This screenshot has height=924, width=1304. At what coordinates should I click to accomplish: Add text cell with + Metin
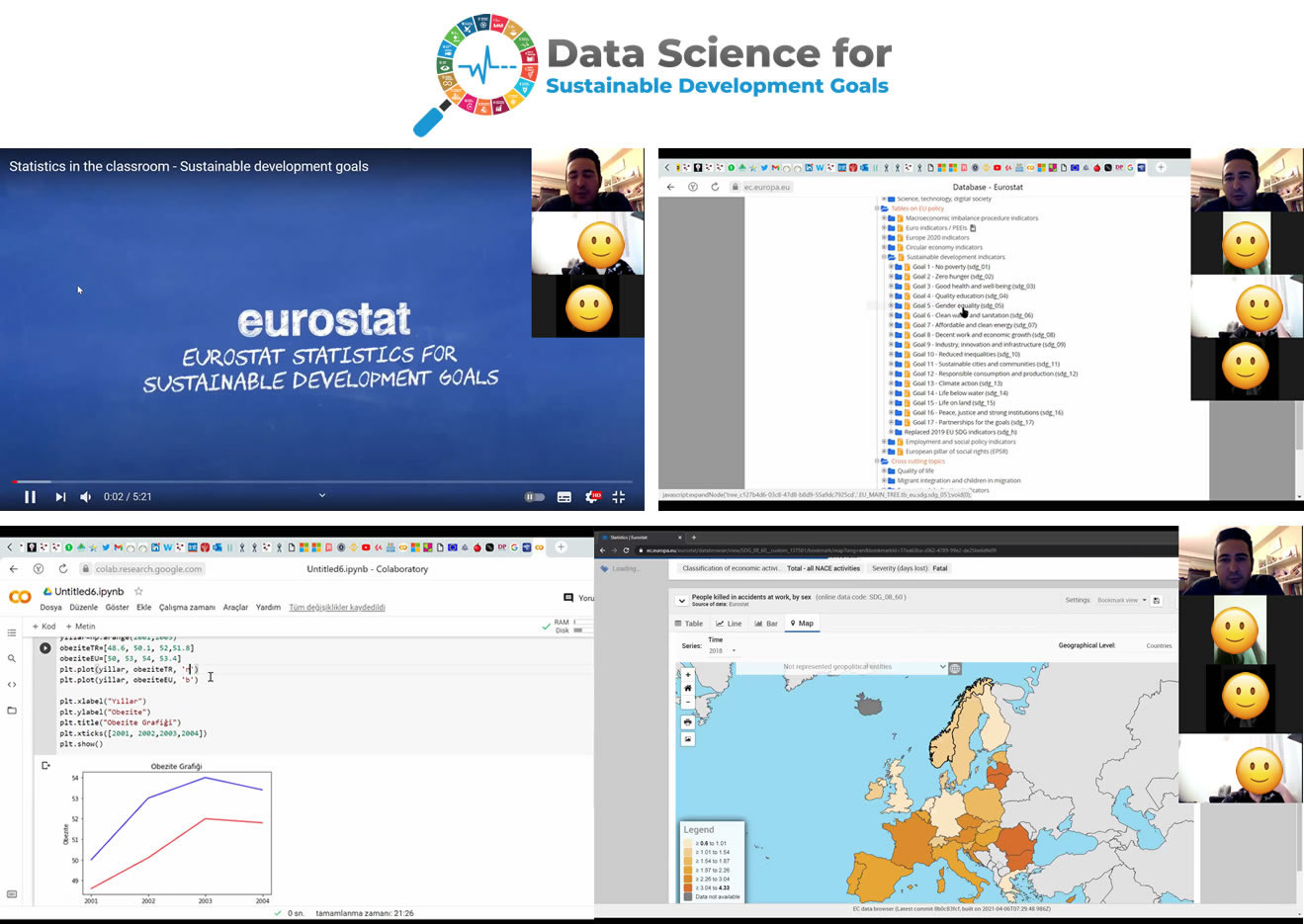(80, 627)
